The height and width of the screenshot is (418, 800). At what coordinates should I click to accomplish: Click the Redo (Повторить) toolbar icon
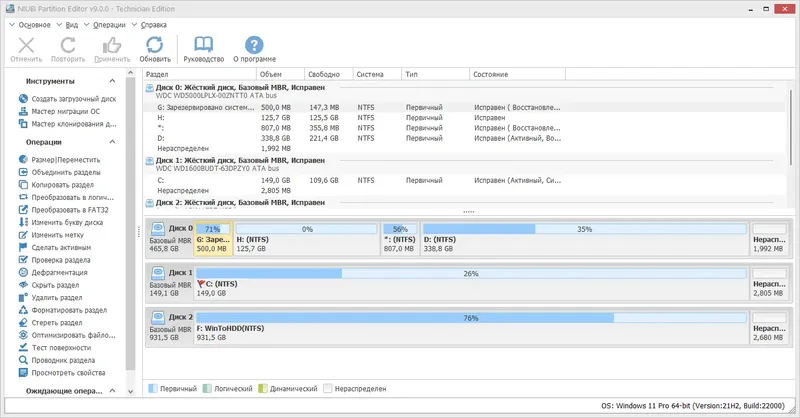coord(68,45)
